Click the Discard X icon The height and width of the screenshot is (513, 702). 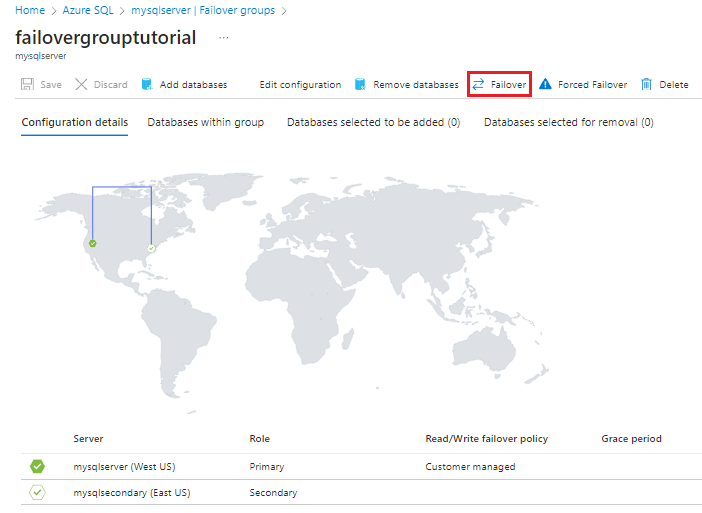tap(81, 85)
